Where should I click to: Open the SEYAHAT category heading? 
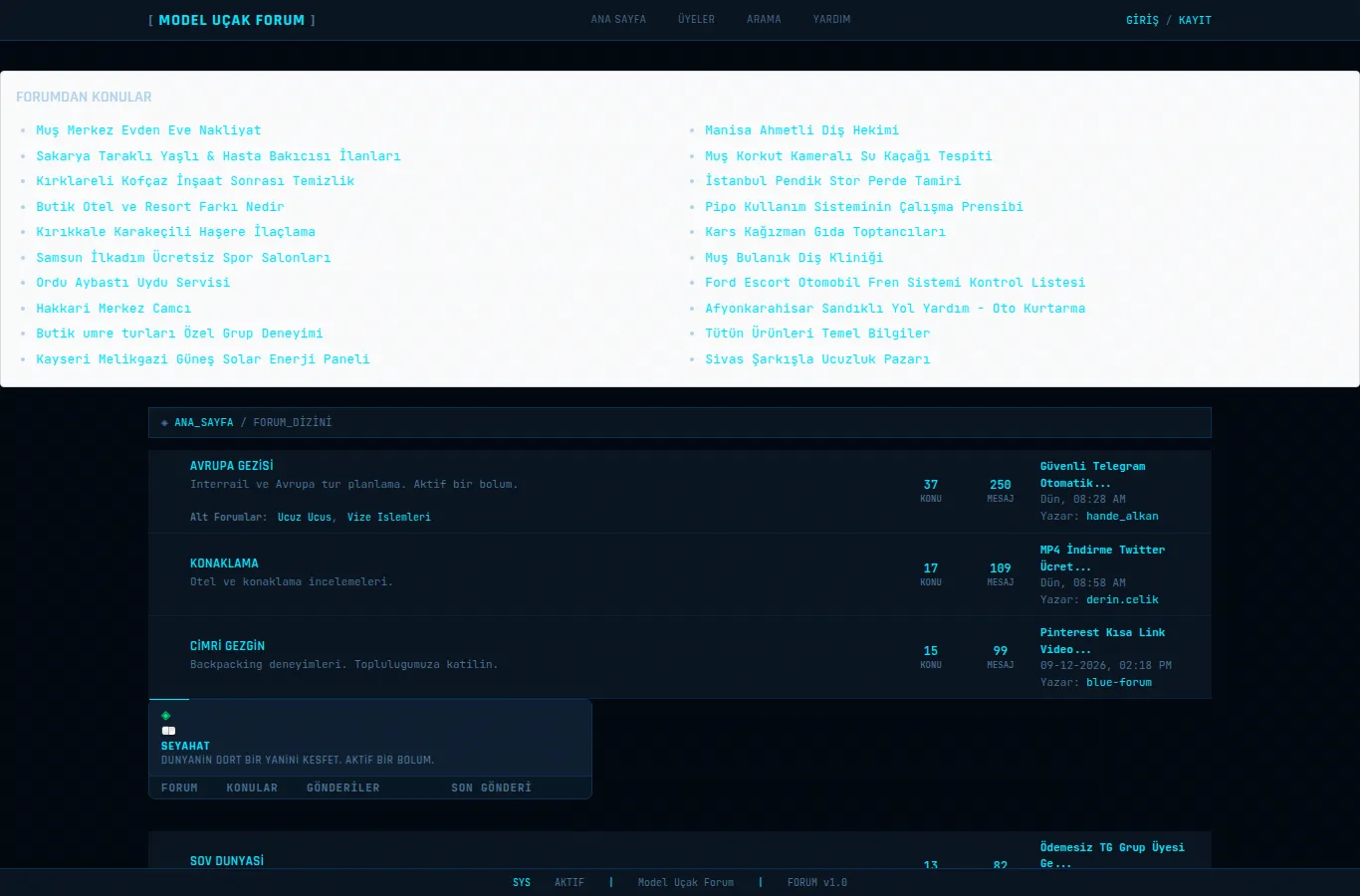click(x=185, y=746)
